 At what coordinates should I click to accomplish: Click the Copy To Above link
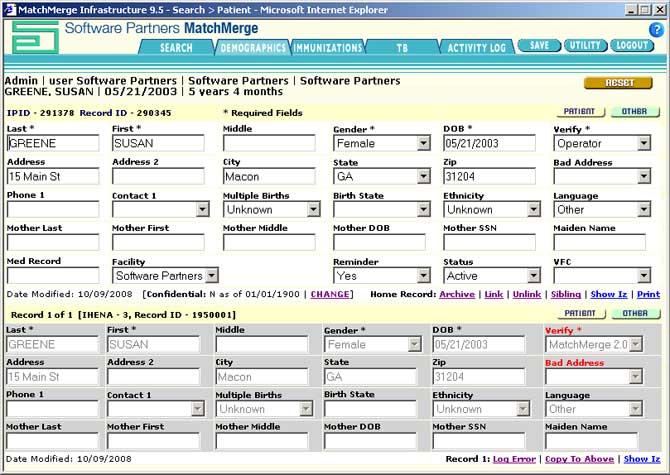coord(579,459)
